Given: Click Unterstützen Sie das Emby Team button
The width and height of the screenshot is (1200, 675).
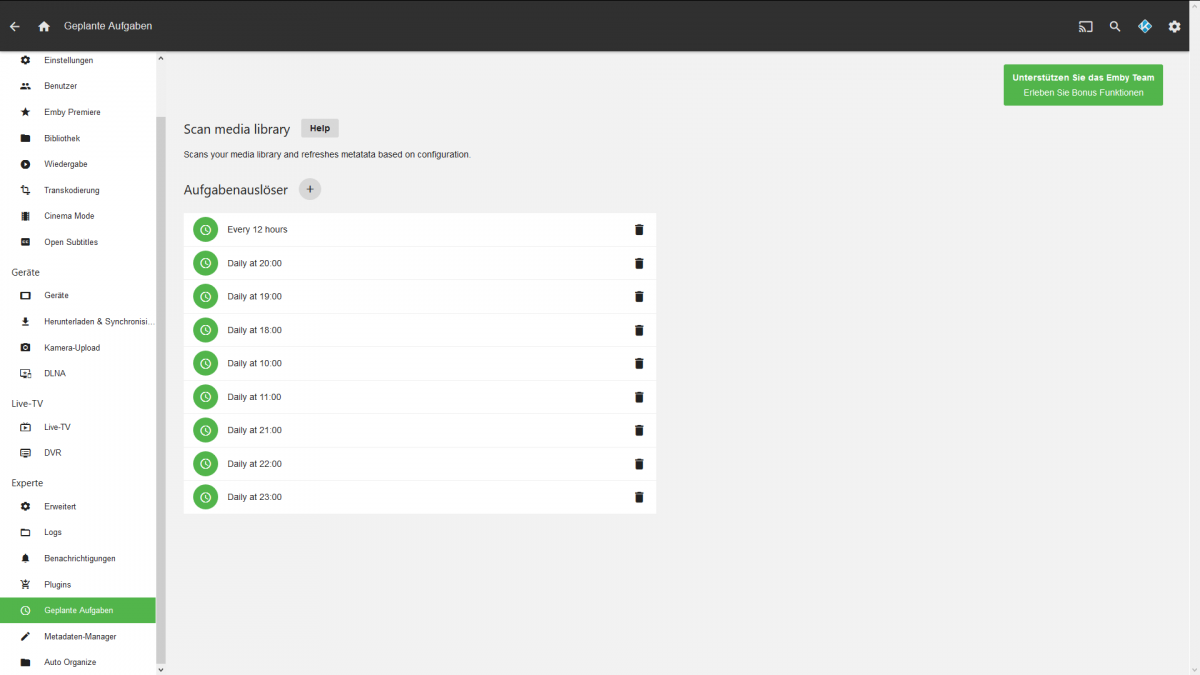Looking at the screenshot, I should point(1083,85).
